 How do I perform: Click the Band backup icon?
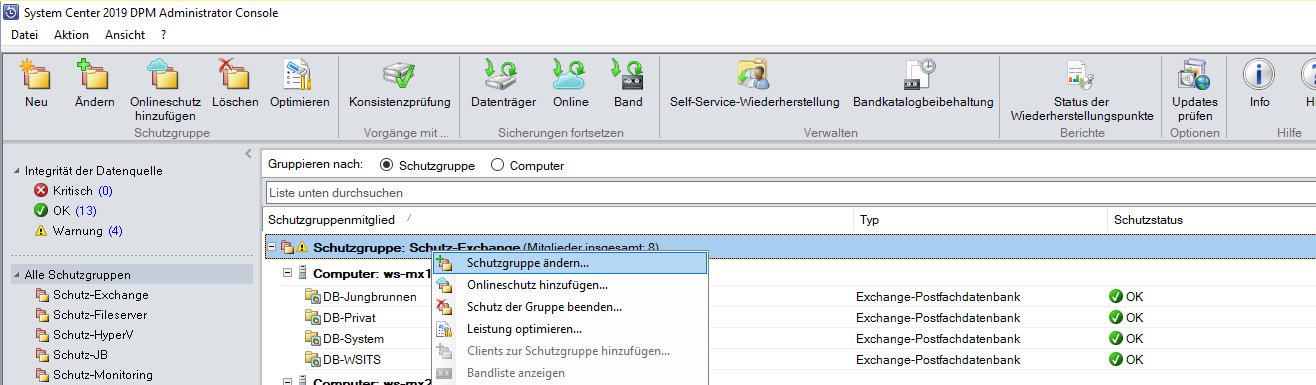pyautogui.click(x=628, y=75)
